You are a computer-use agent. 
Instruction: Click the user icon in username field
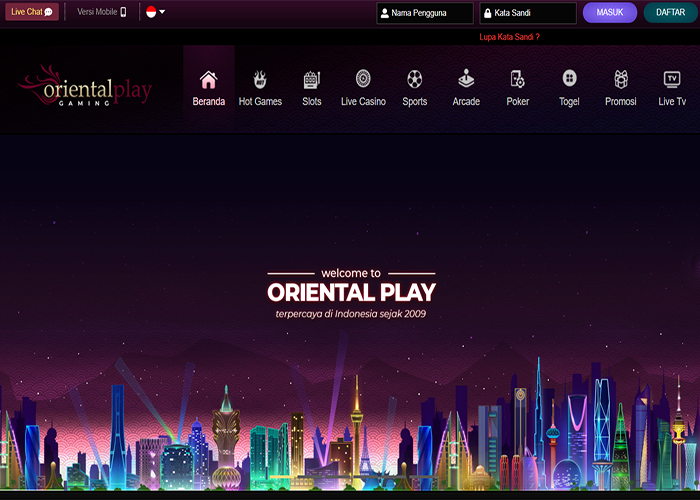tap(384, 13)
